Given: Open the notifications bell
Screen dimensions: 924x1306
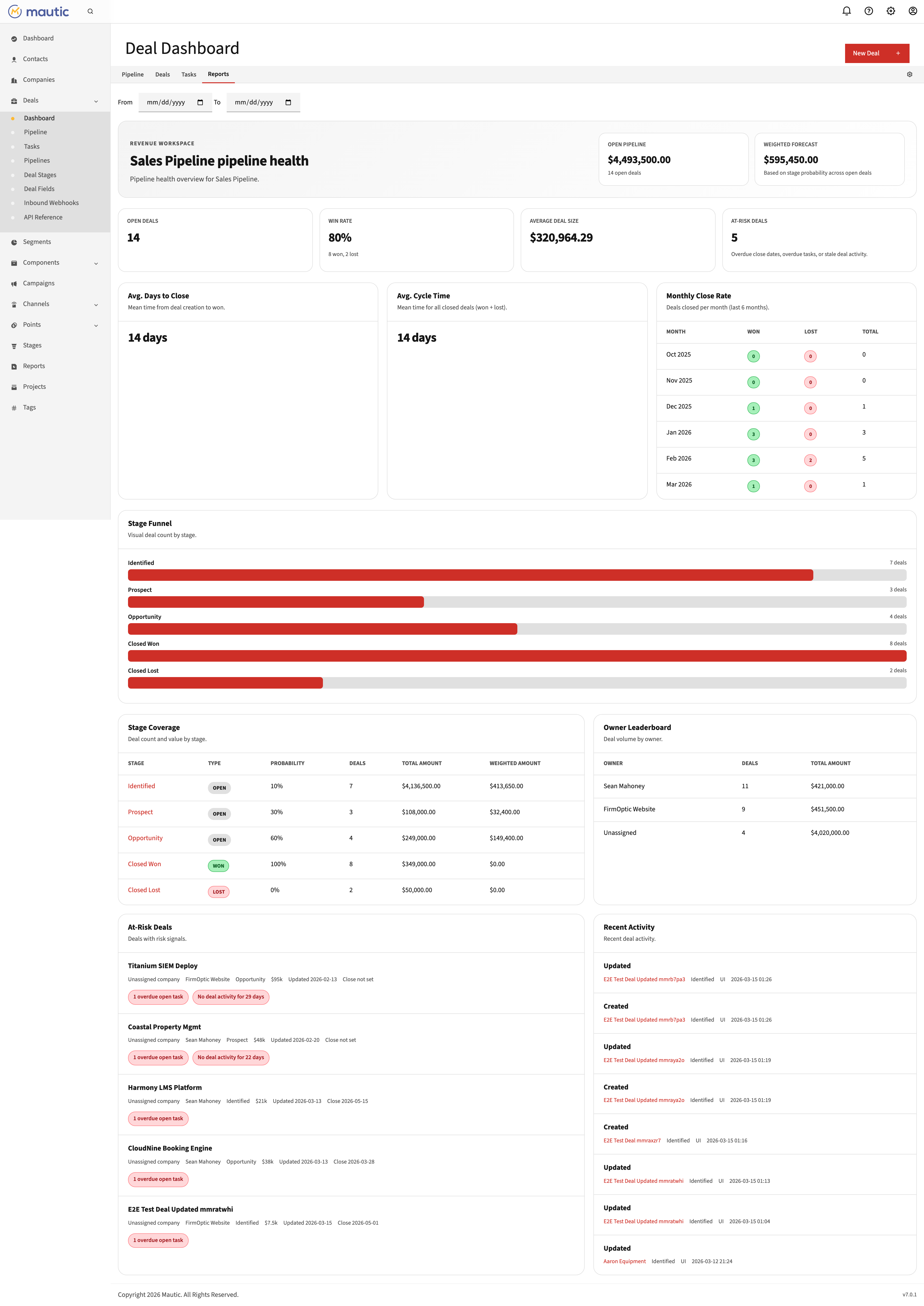Looking at the screenshot, I should (847, 11).
